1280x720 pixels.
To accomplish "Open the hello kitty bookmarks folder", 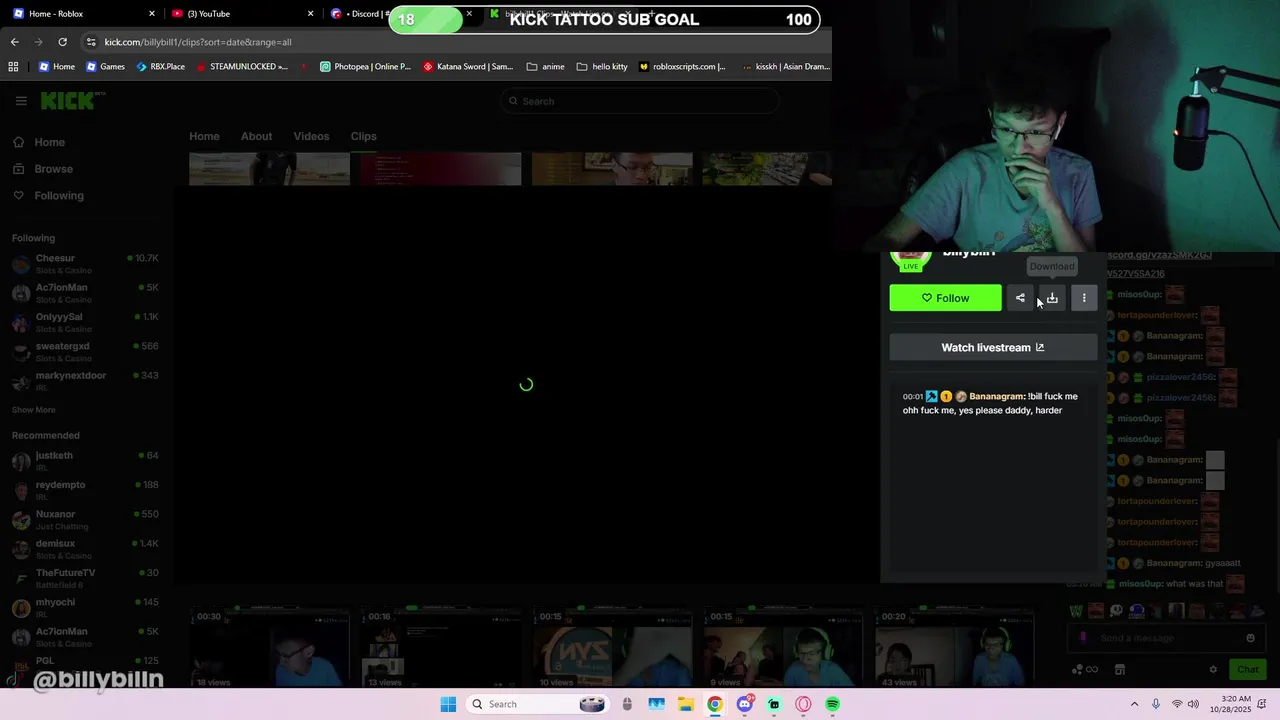I will point(602,67).
